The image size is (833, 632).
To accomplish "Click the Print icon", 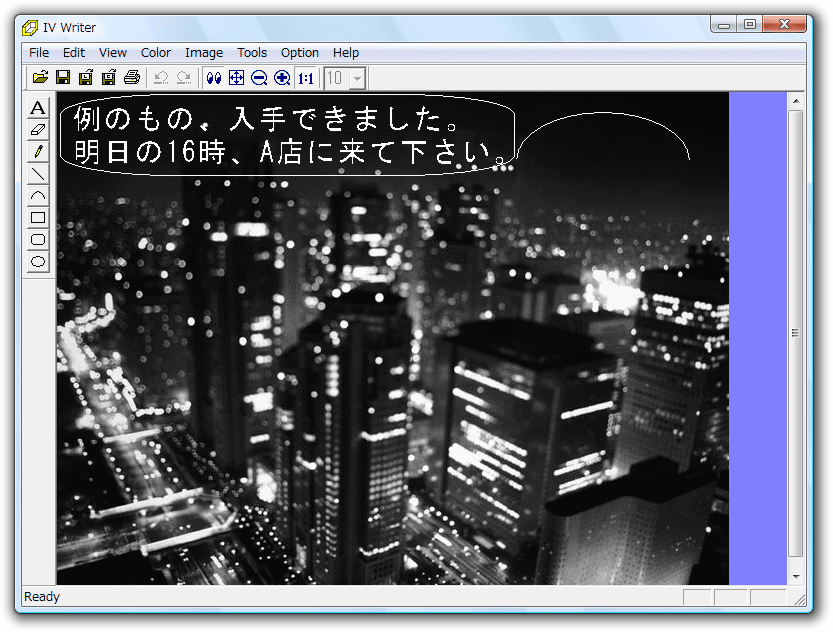I will 131,78.
